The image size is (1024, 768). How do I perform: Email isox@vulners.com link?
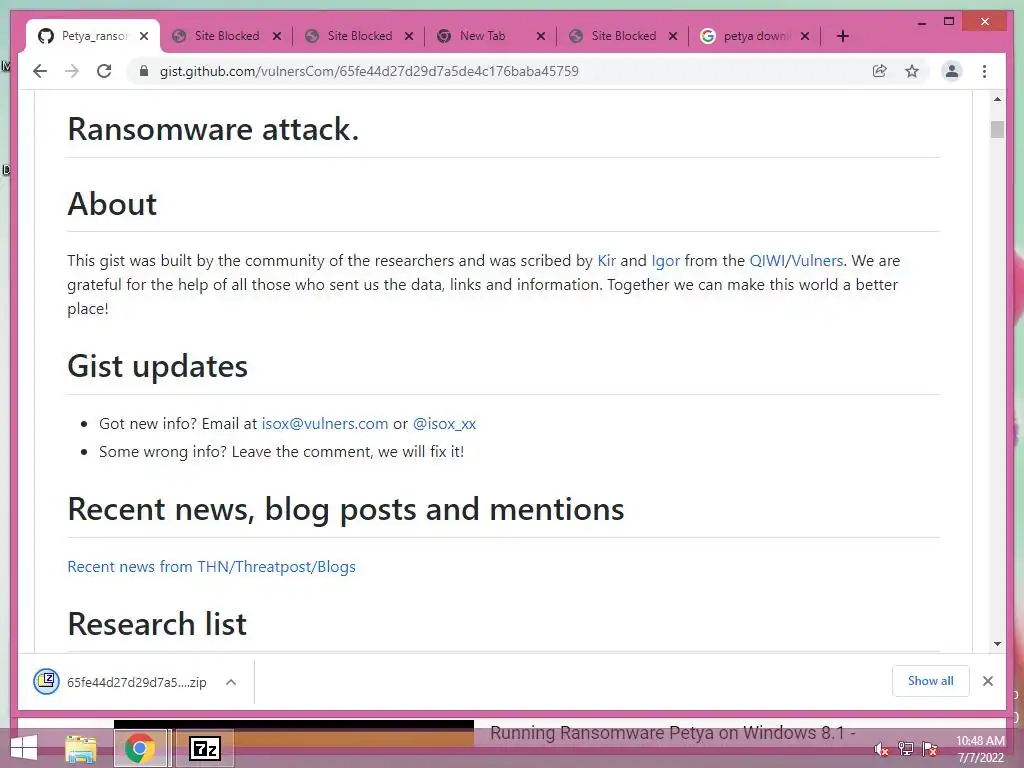325,424
